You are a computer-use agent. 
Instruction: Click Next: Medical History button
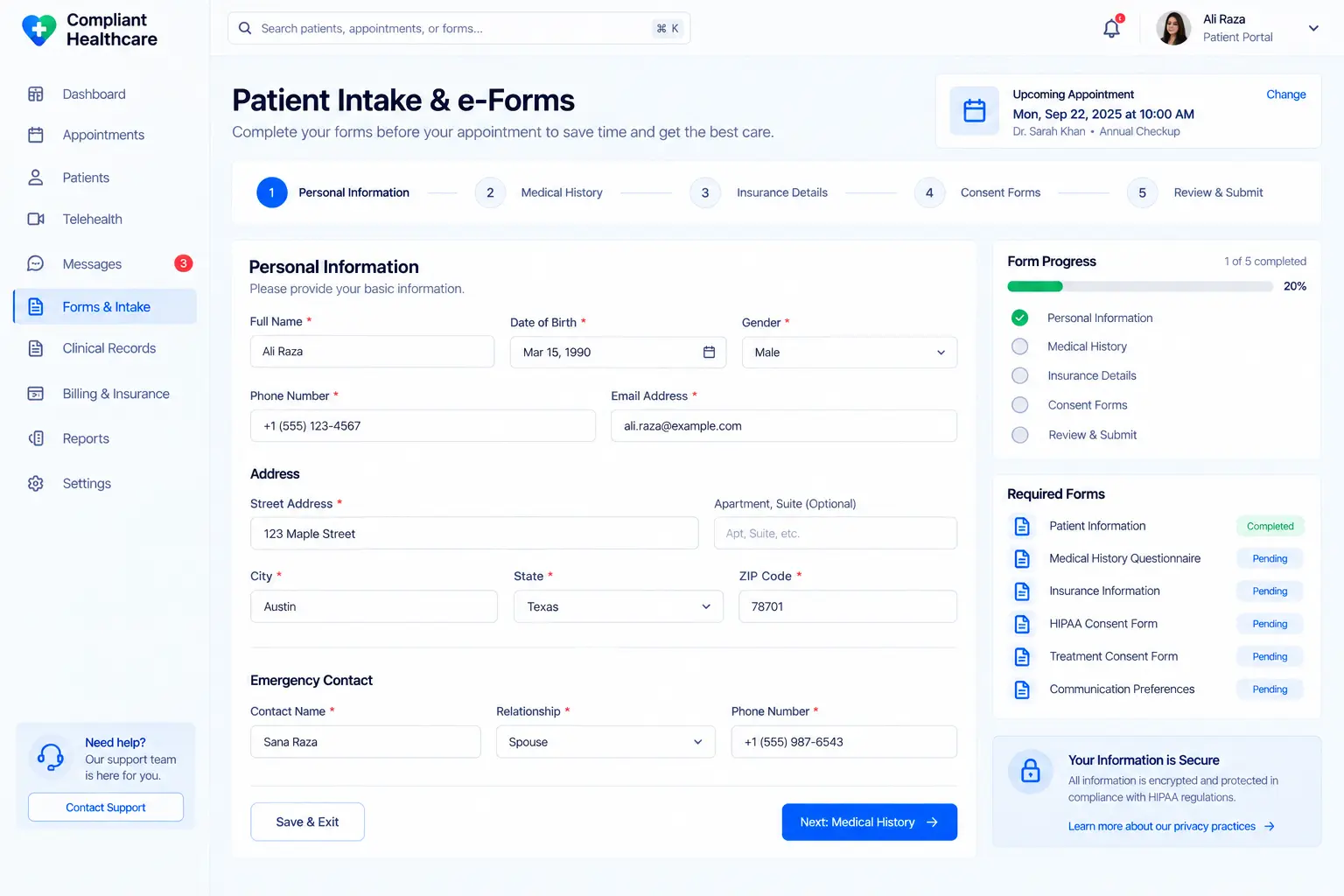point(869,822)
